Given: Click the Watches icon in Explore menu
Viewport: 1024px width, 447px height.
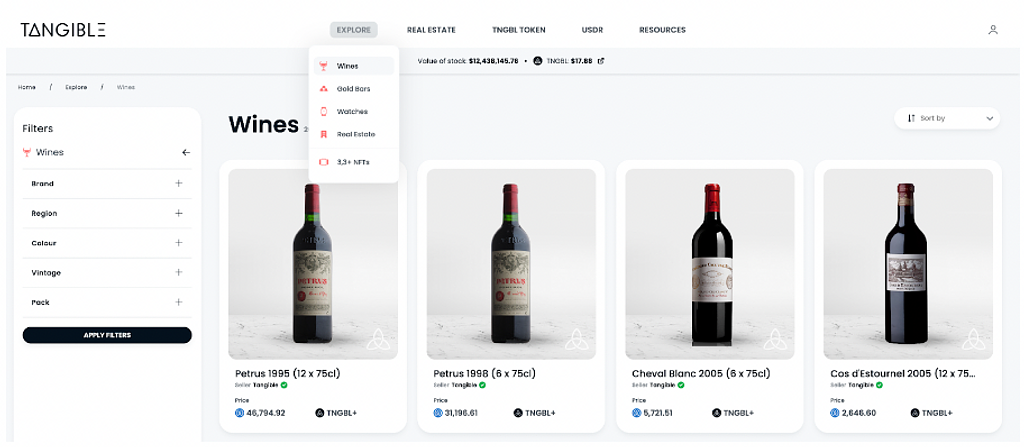Looking at the screenshot, I should pyautogui.click(x=323, y=111).
